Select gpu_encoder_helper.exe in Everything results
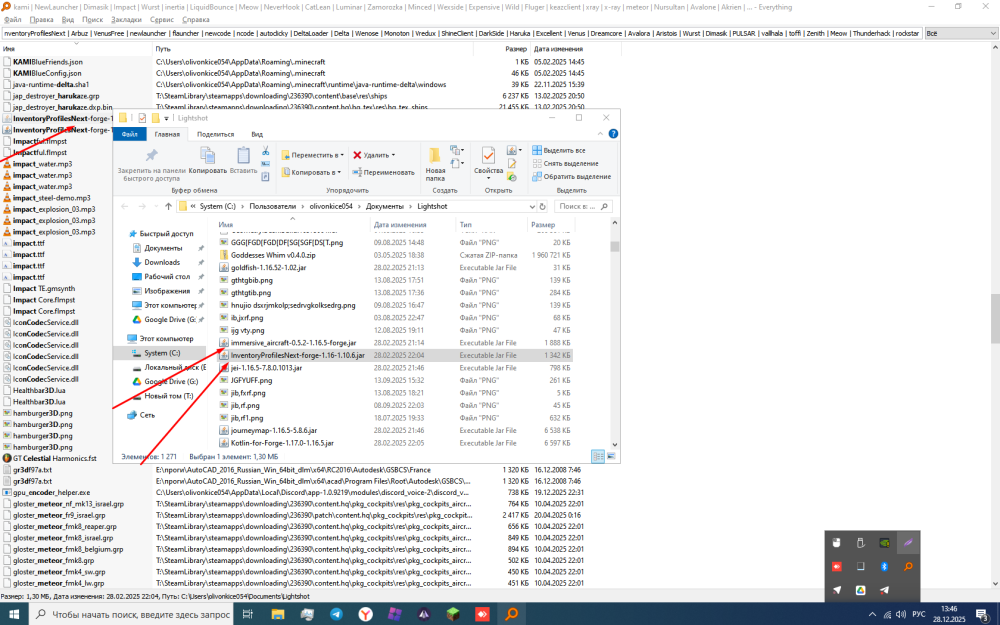This screenshot has width=1000, height=625. click(52, 492)
